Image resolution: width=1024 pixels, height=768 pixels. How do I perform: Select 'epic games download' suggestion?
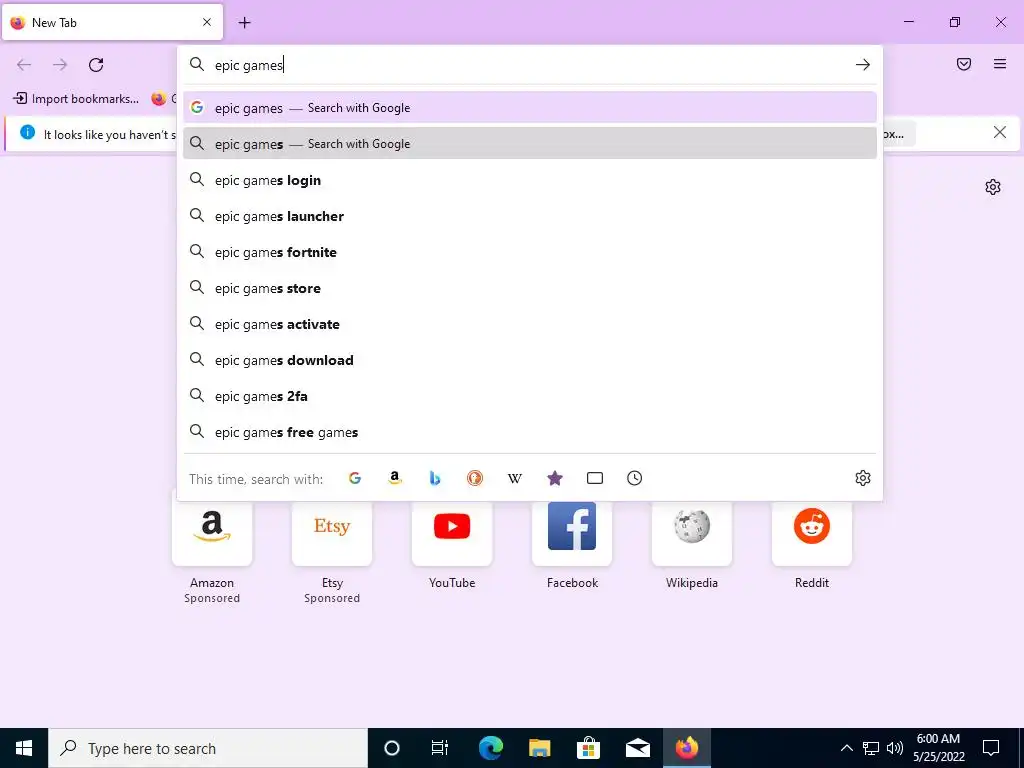530,360
